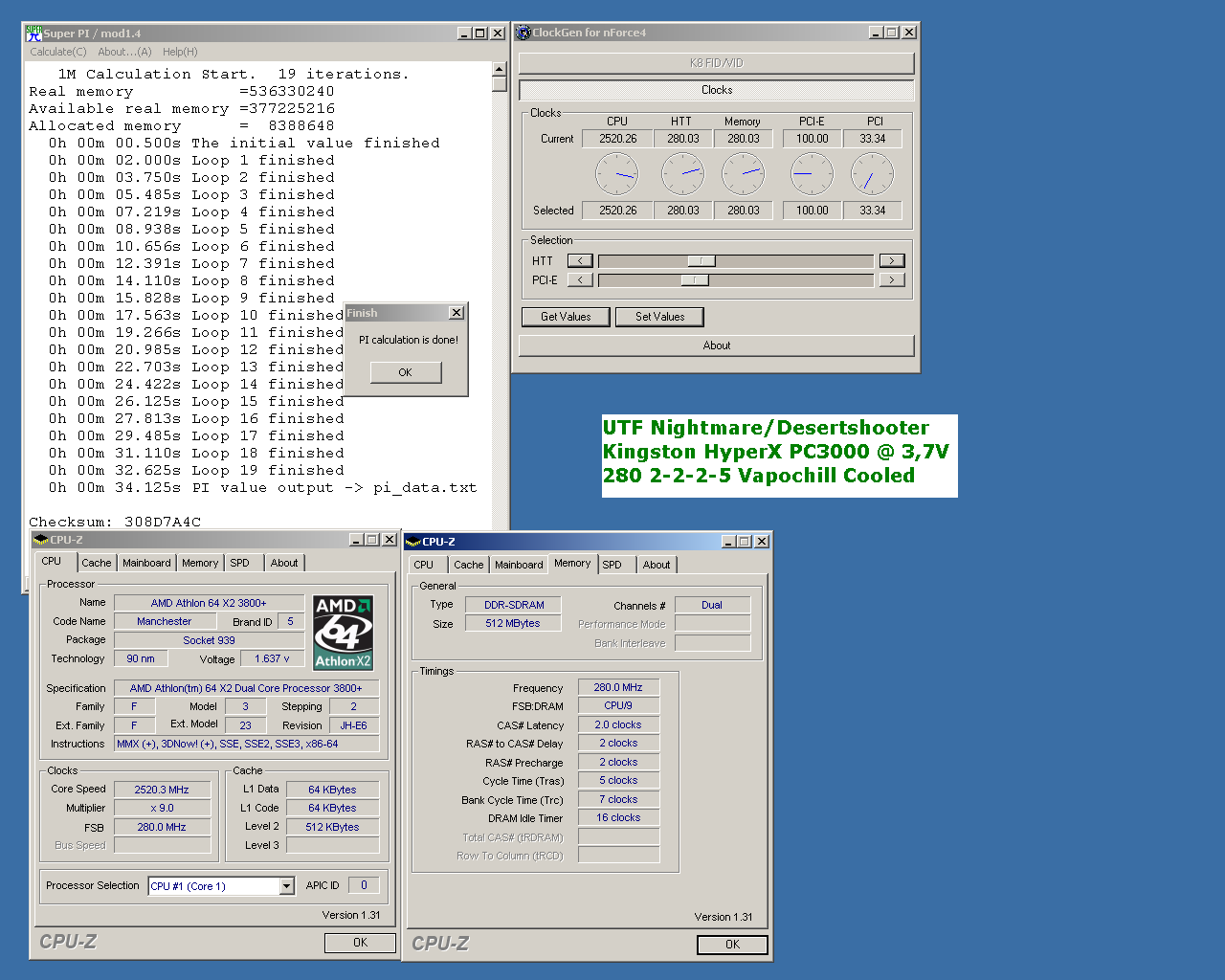The width and height of the screenshot is (1225, 980).
Task: Click the CPU clock dial in ClockGen
Action: tap(617, 174)
